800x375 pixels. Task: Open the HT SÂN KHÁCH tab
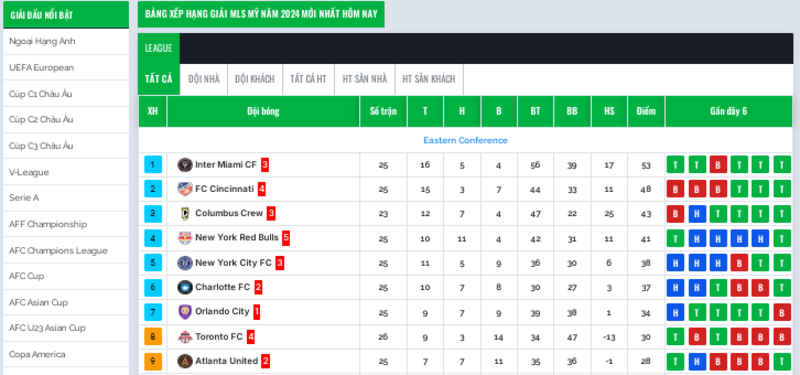pyautogui.click(x=429, y=79)
